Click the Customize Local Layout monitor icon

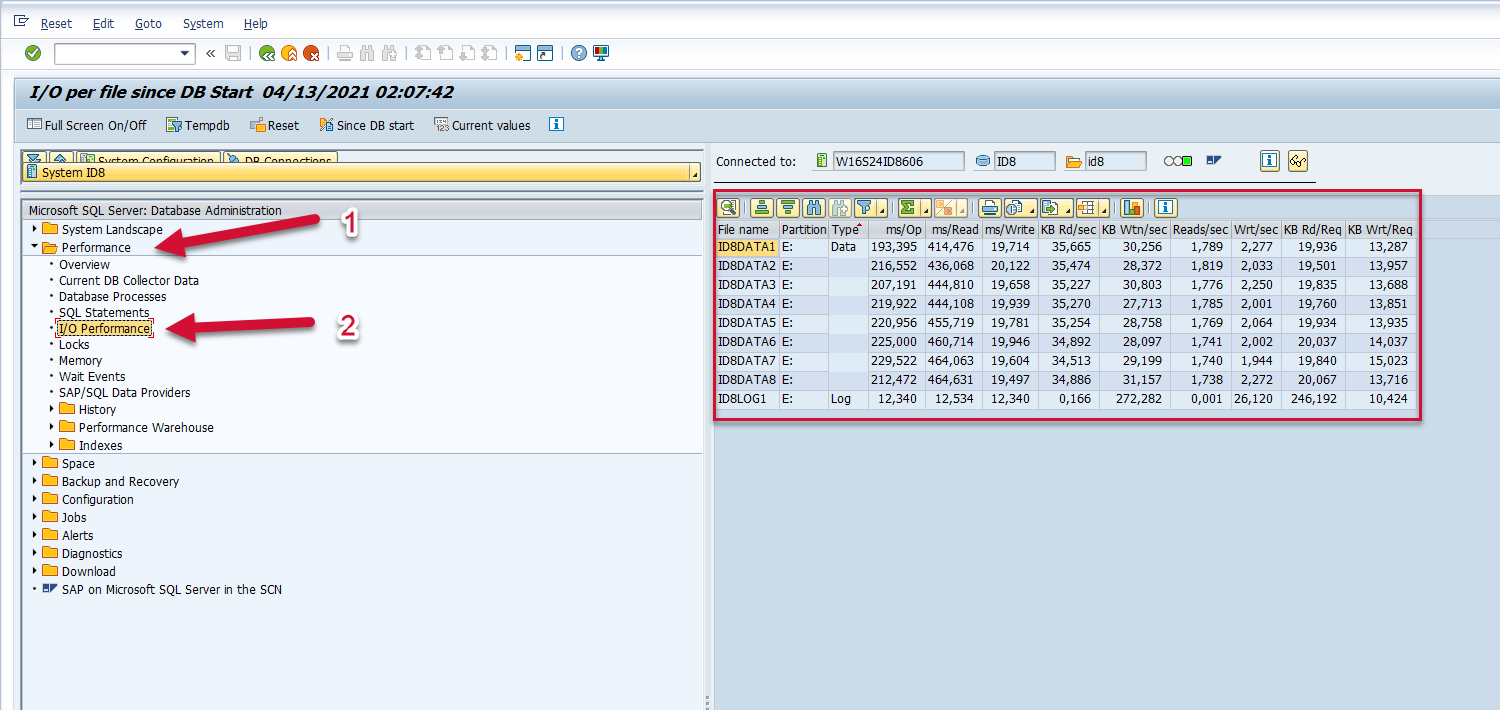tap(601, 53)
